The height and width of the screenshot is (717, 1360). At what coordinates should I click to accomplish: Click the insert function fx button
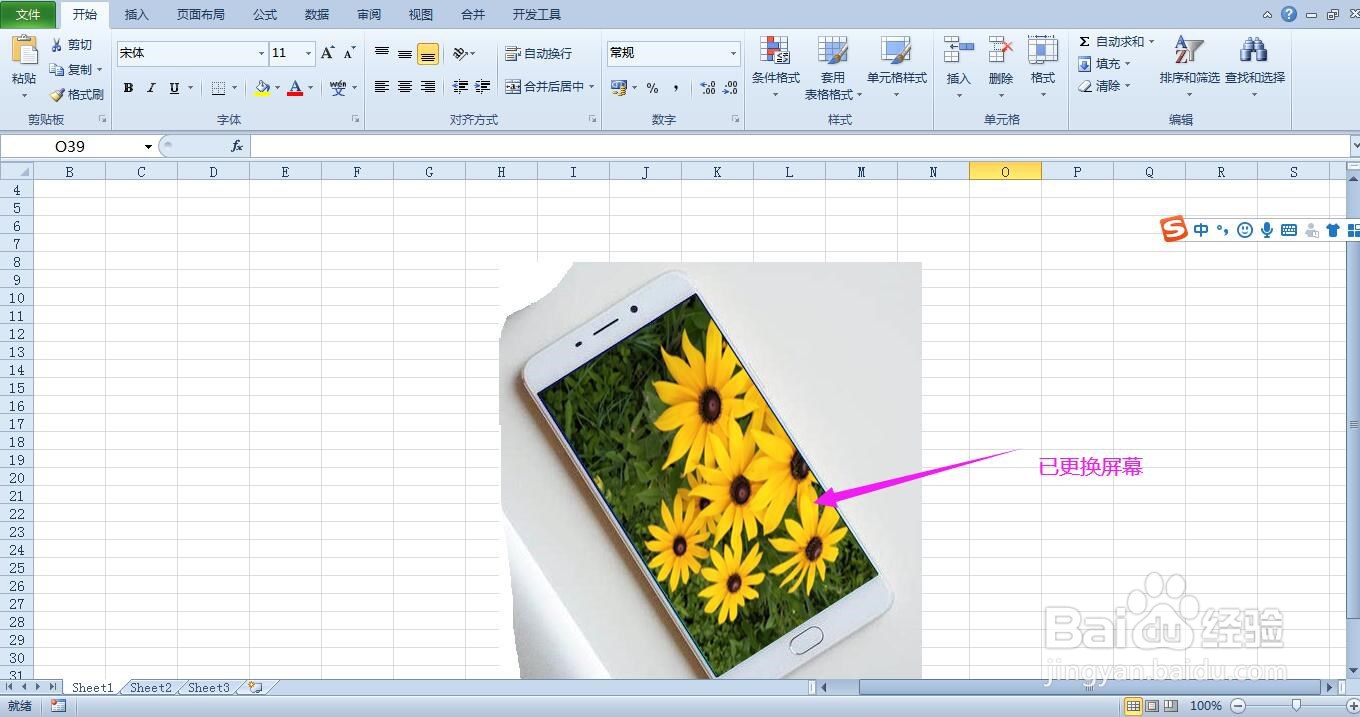pos(237,146)
